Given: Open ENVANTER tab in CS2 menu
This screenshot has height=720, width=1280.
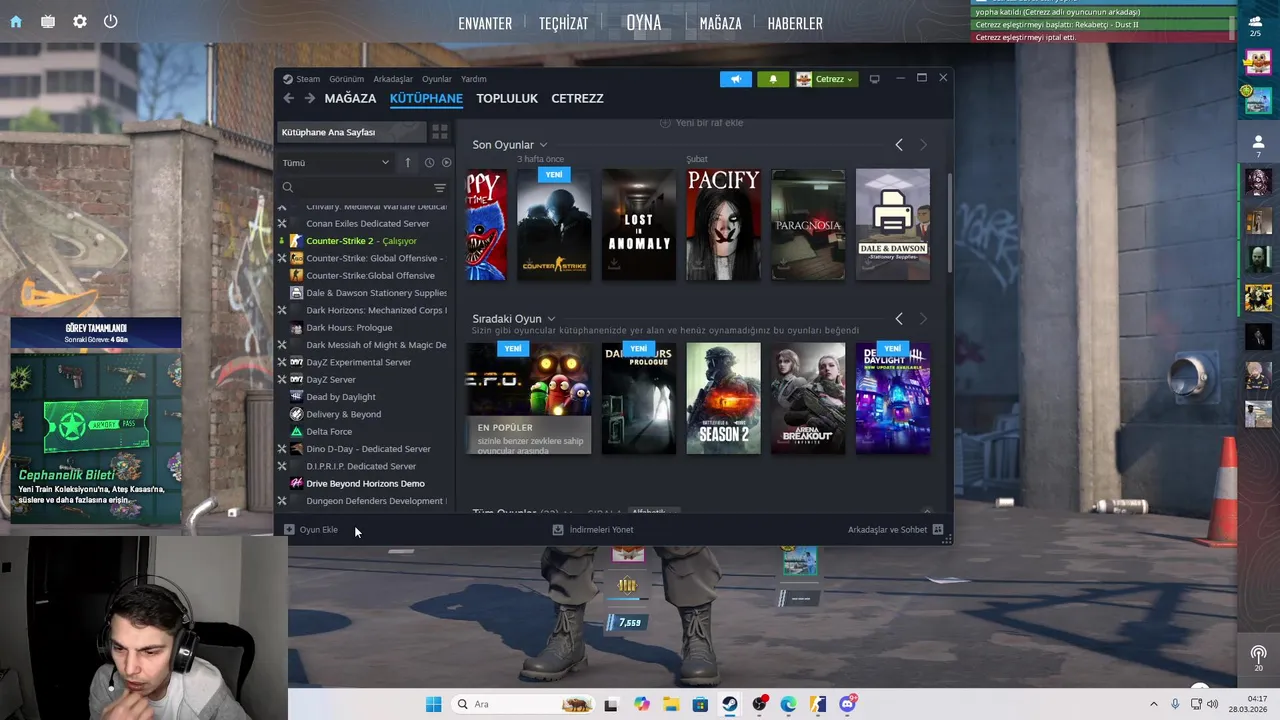Looking at the screenshot, I should [485, 23].
